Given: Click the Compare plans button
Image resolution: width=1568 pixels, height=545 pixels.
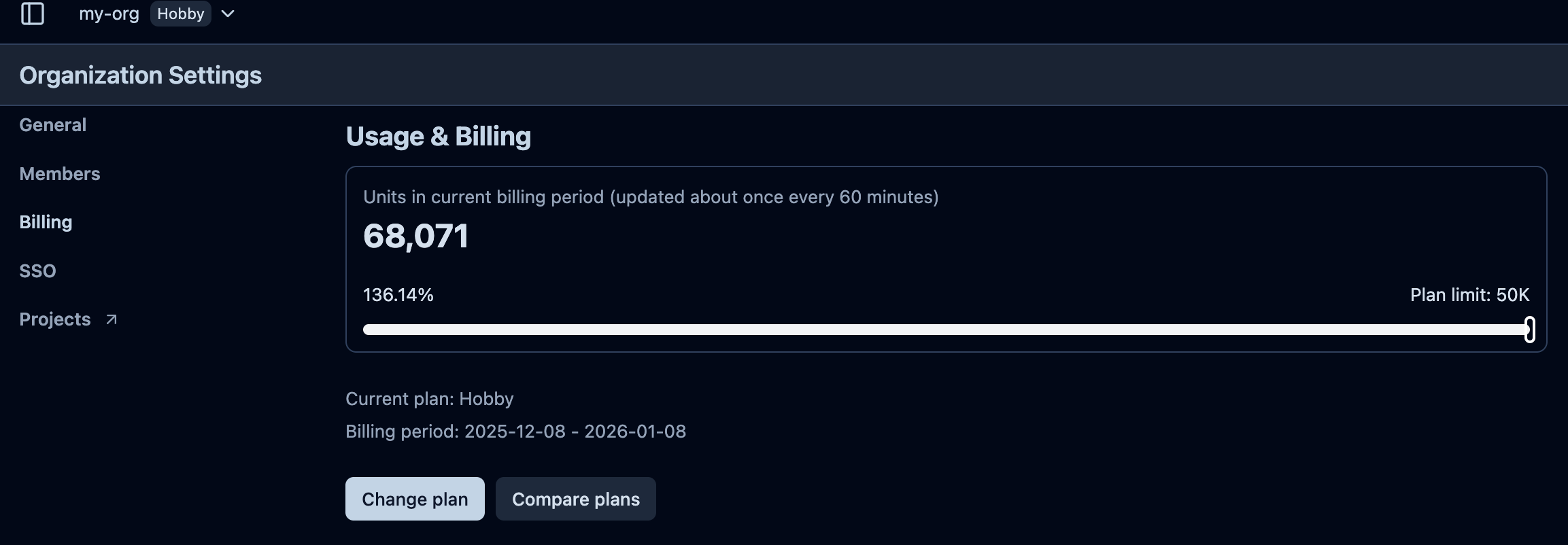Looking at the screenshot, I should (x=575, y=499).
